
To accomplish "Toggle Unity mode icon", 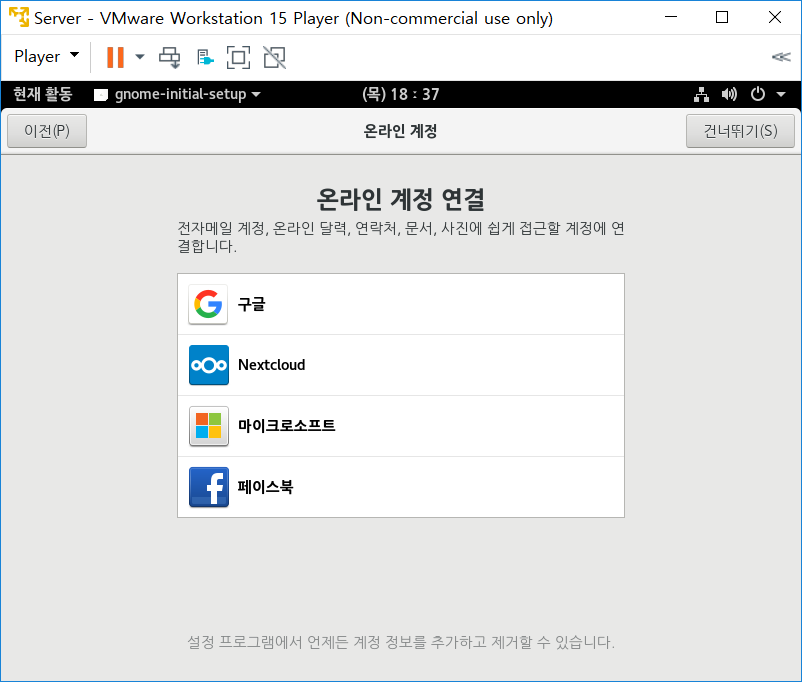I will 275,57.
